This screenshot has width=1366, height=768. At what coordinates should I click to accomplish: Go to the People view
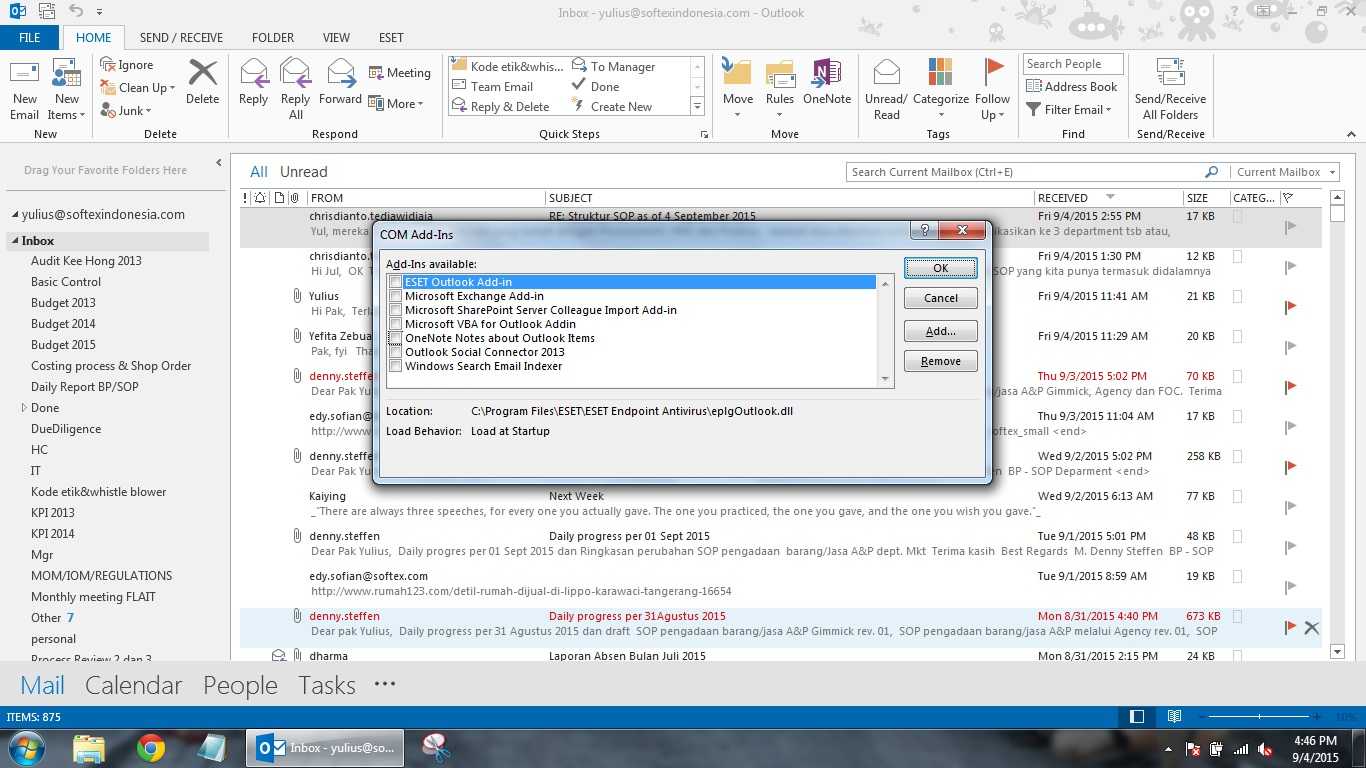click(240, 685)
